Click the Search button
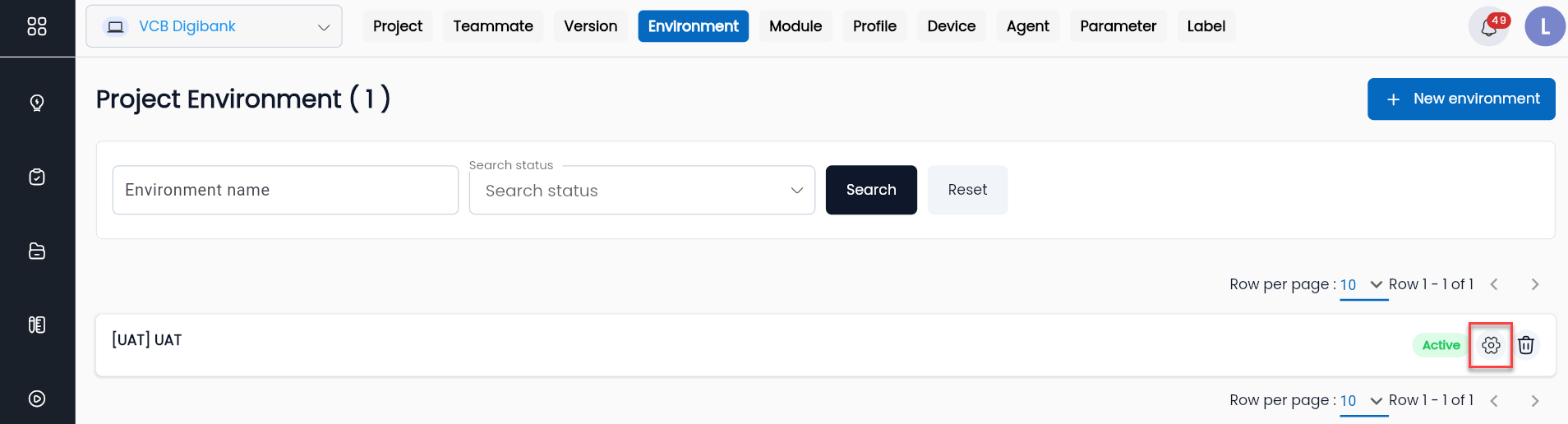 click(871, 190)
